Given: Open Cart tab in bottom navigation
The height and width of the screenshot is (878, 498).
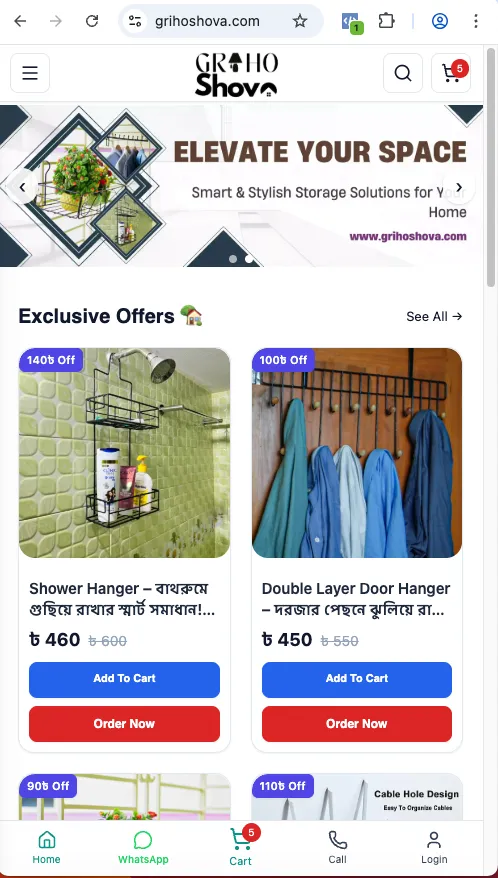Looking at the screenshot, I should pyautogui.click(x=241, y=847).
